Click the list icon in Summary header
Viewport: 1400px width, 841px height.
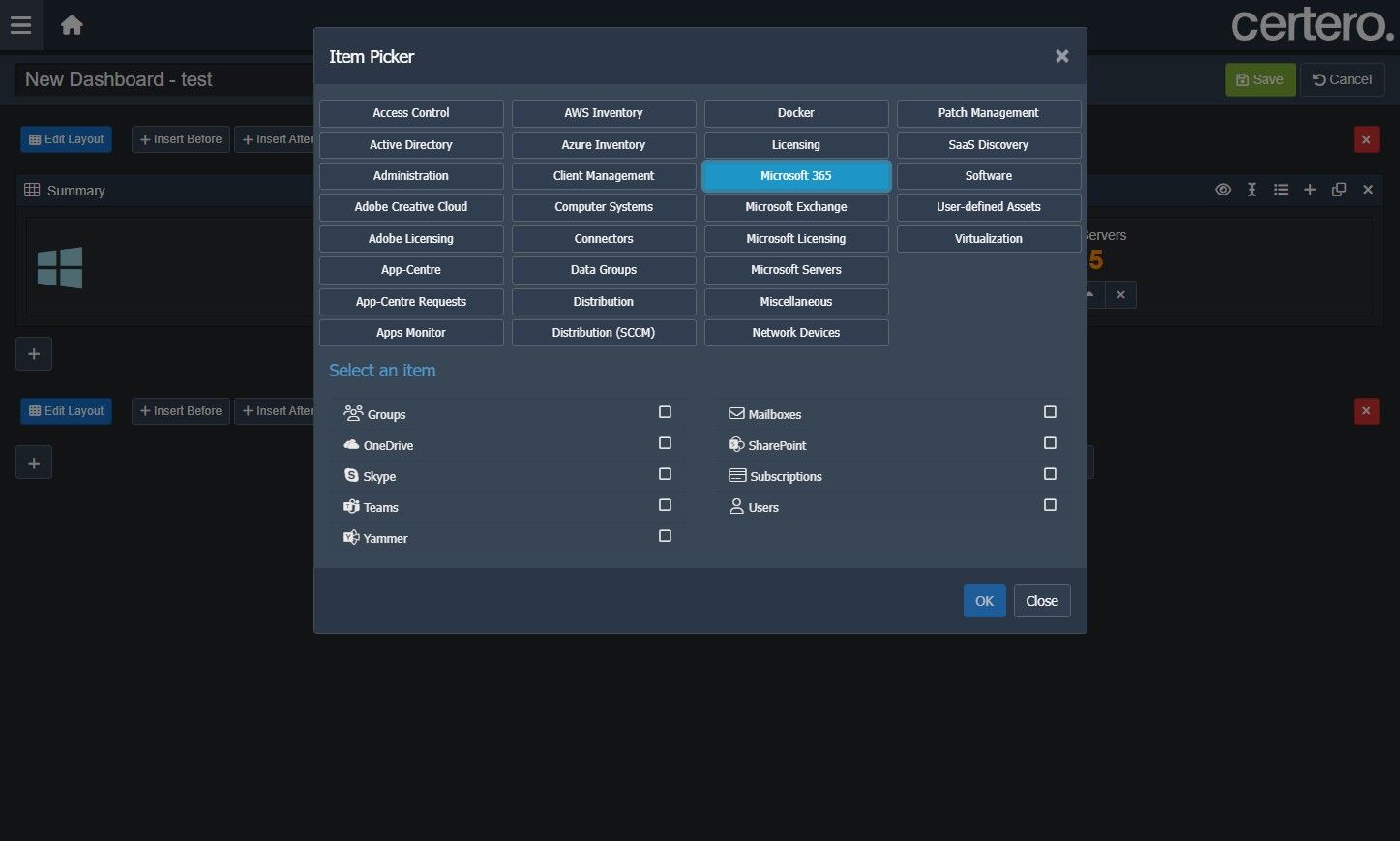[x=1281, y=190]
